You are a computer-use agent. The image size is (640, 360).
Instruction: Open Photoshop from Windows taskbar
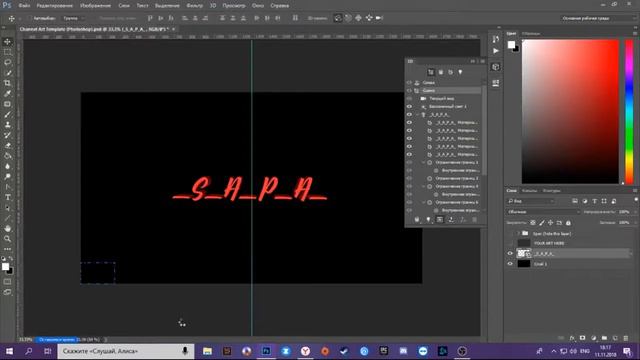[266, 351]
